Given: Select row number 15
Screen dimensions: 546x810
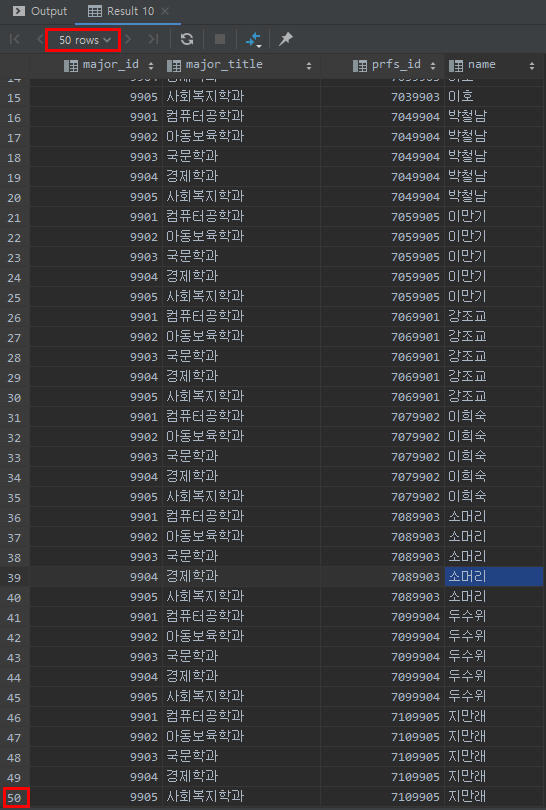Looking at the screenshot, I should [14, 98].
